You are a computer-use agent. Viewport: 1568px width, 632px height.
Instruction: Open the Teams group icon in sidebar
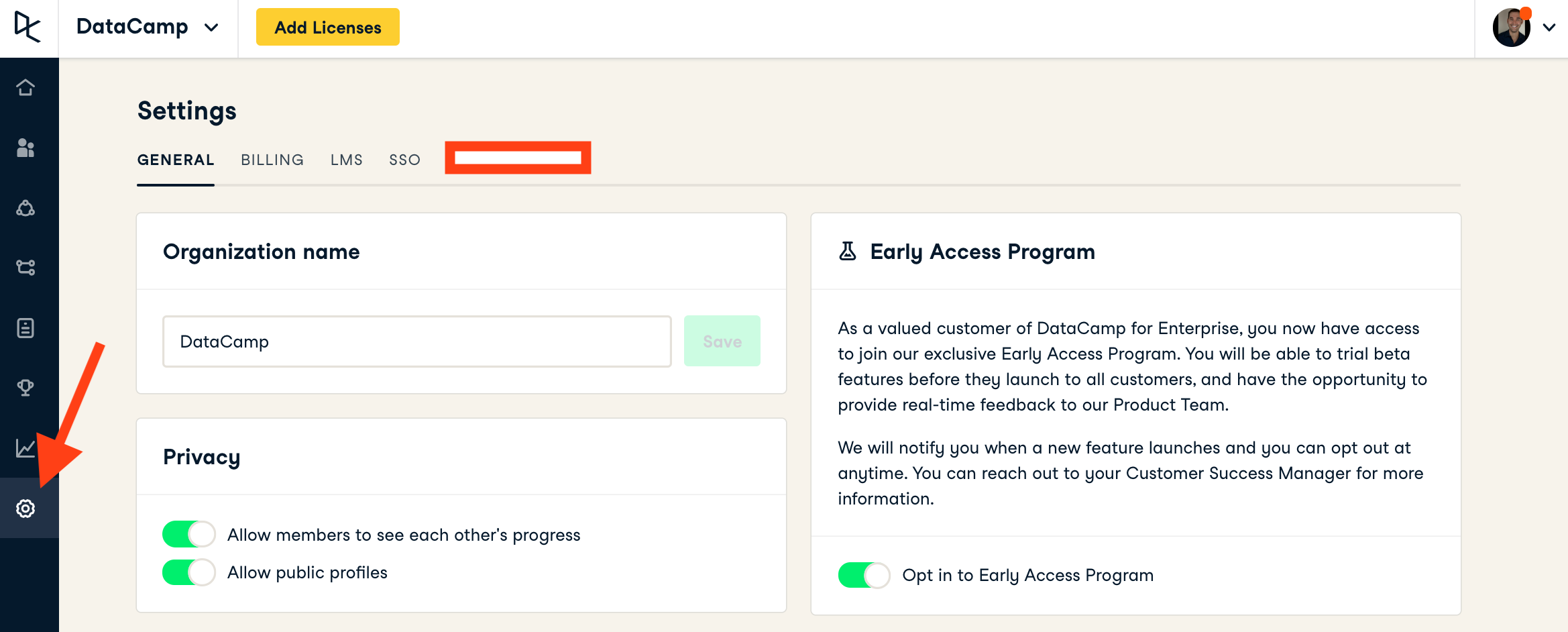tap(25, 208)
